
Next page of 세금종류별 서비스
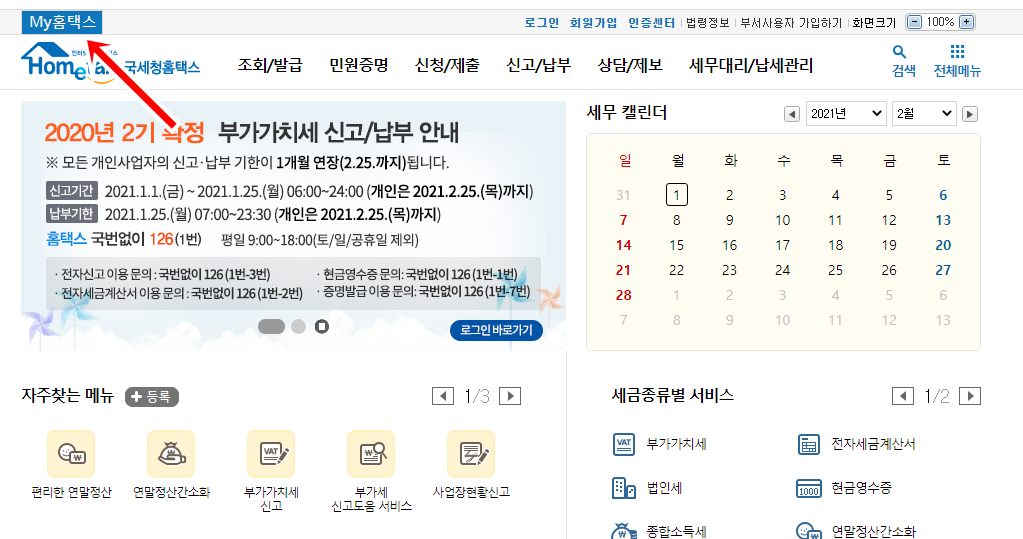tap(970, 396)
